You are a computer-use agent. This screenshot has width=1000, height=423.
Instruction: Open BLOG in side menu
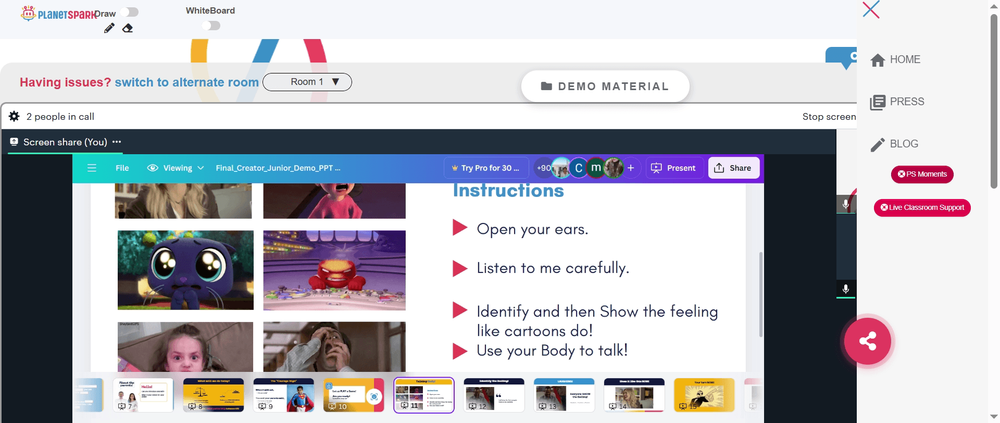pyautogui.click(x=895, y=144)
